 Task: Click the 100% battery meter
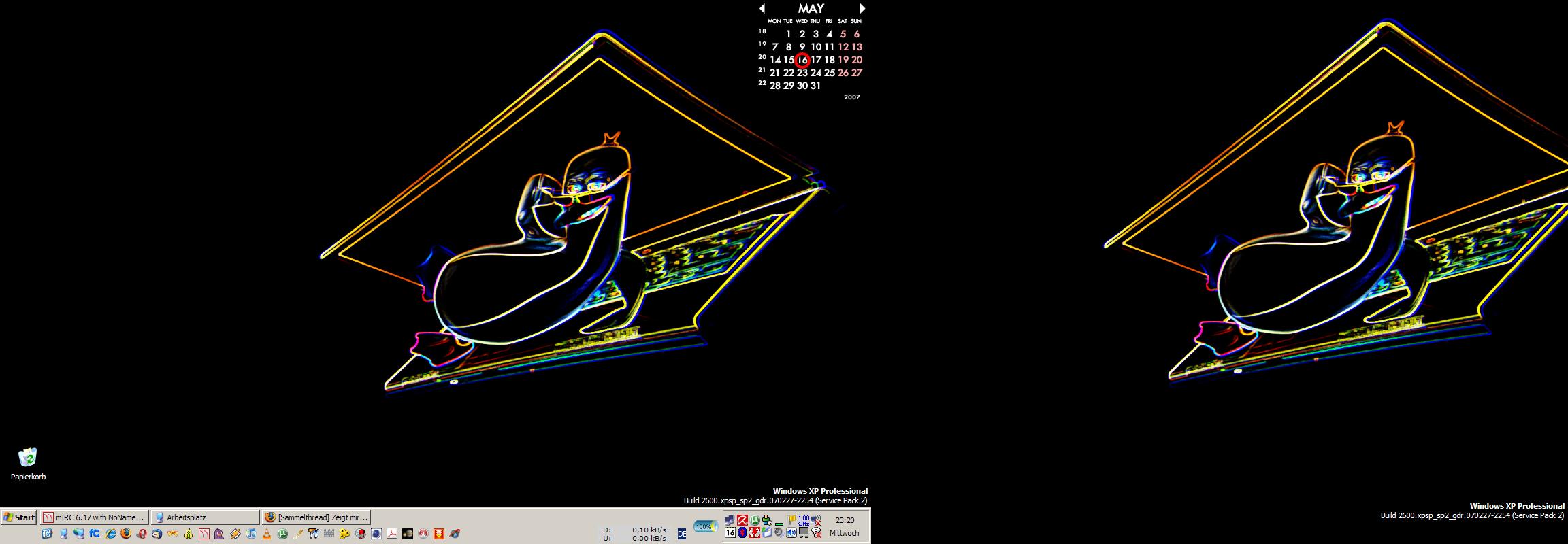click(706, 526)
